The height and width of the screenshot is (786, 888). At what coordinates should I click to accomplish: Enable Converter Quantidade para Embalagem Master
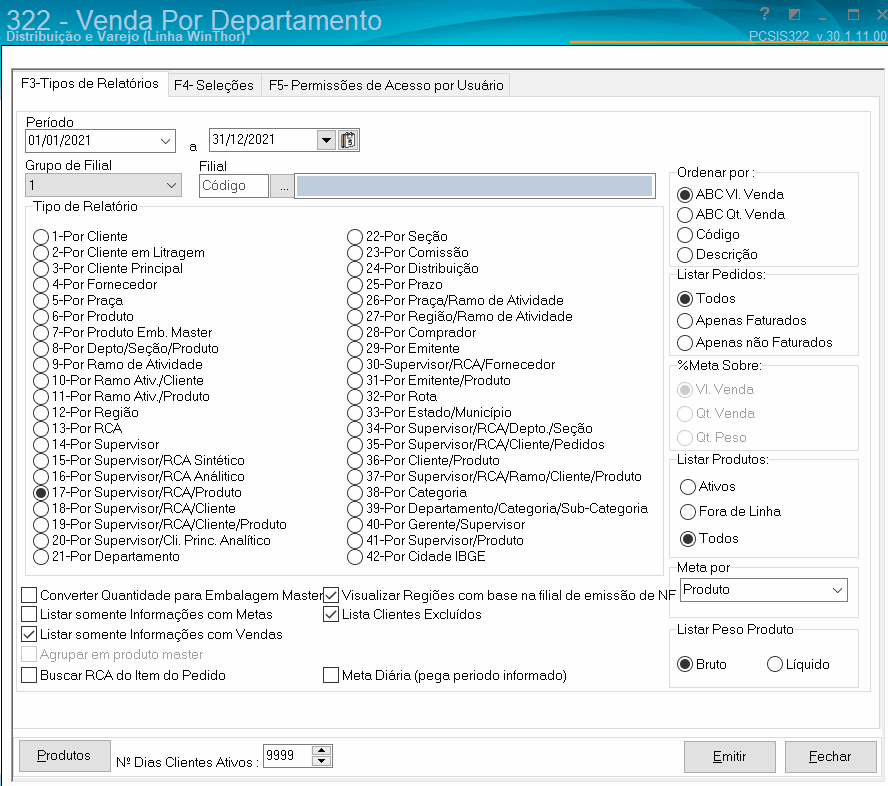[x=172, y=596]
